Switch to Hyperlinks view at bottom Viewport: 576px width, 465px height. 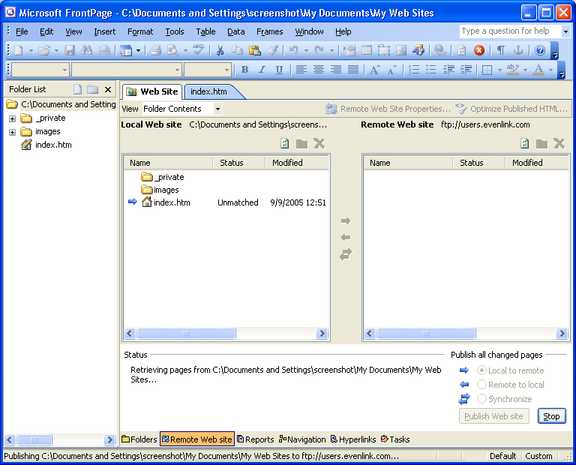point(353,439)
